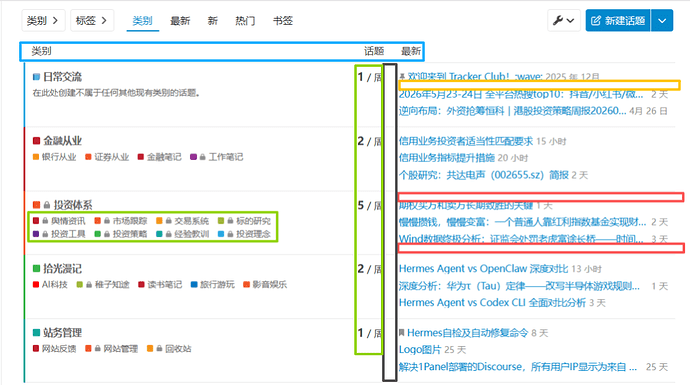Screen dimensions: 690x385
Task: Open topic 深度分析：华为τ（Tau）定律
Action: click(x=519, y=286)
